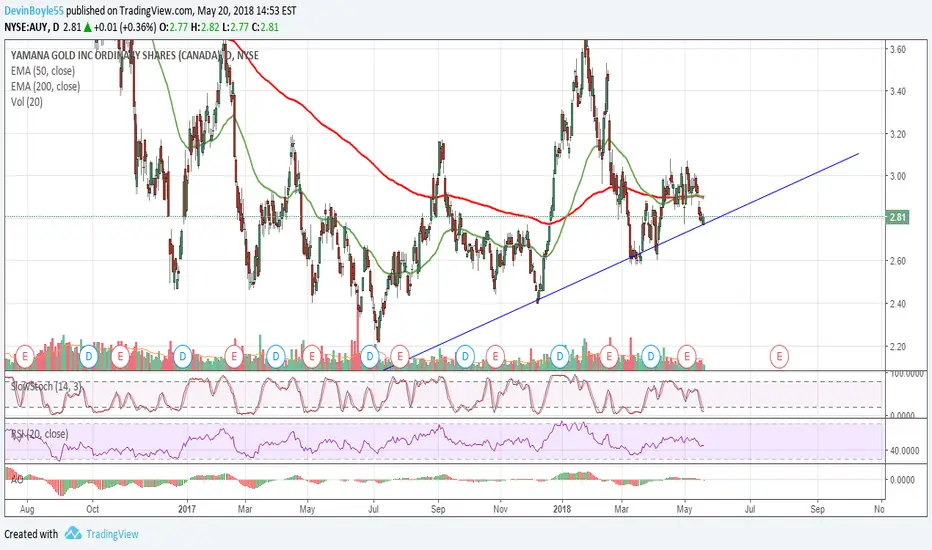
Task: Select the EMA (50, close) indicator label
Action: click(x=43, y=71)
